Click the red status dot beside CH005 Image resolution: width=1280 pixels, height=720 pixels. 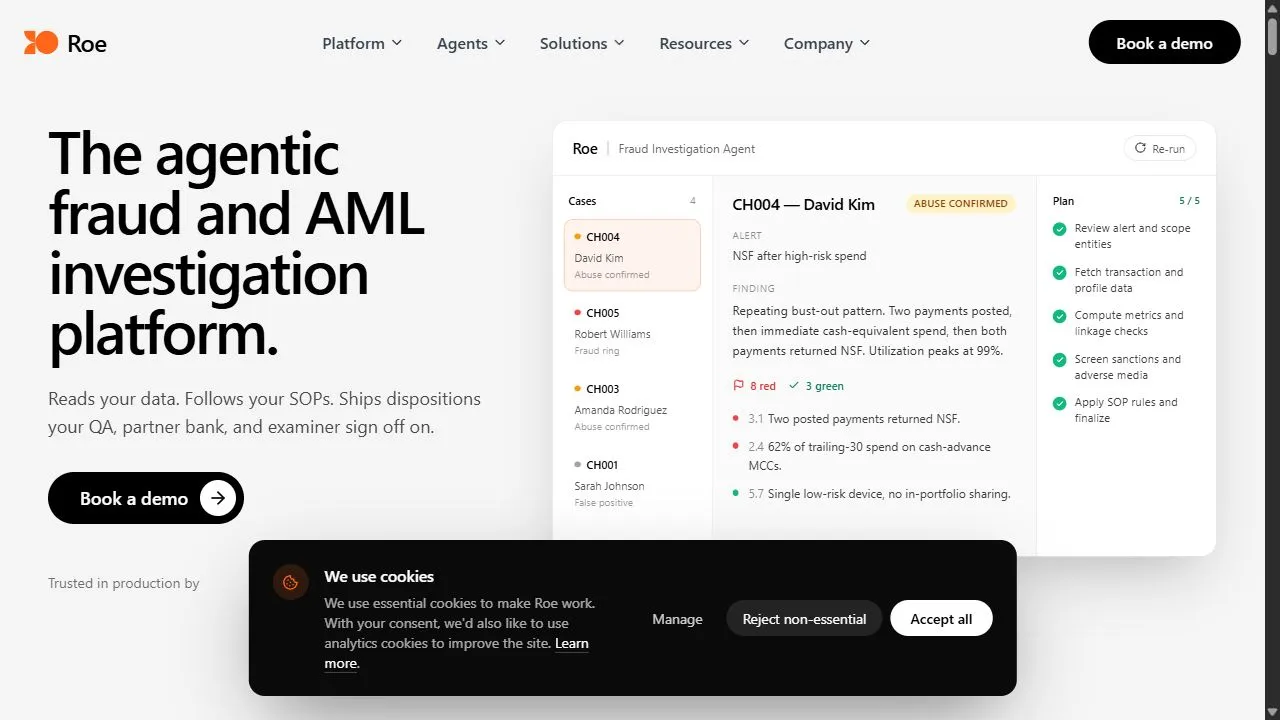tap(578, 313)
